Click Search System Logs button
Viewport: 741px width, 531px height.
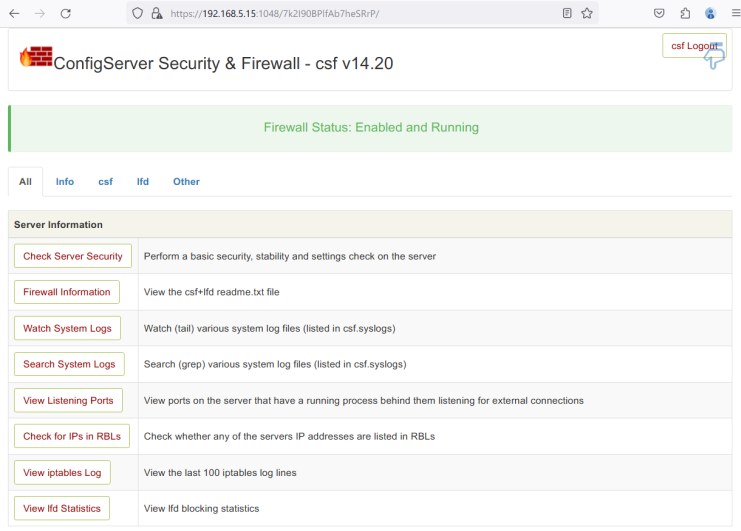point(69,364)
